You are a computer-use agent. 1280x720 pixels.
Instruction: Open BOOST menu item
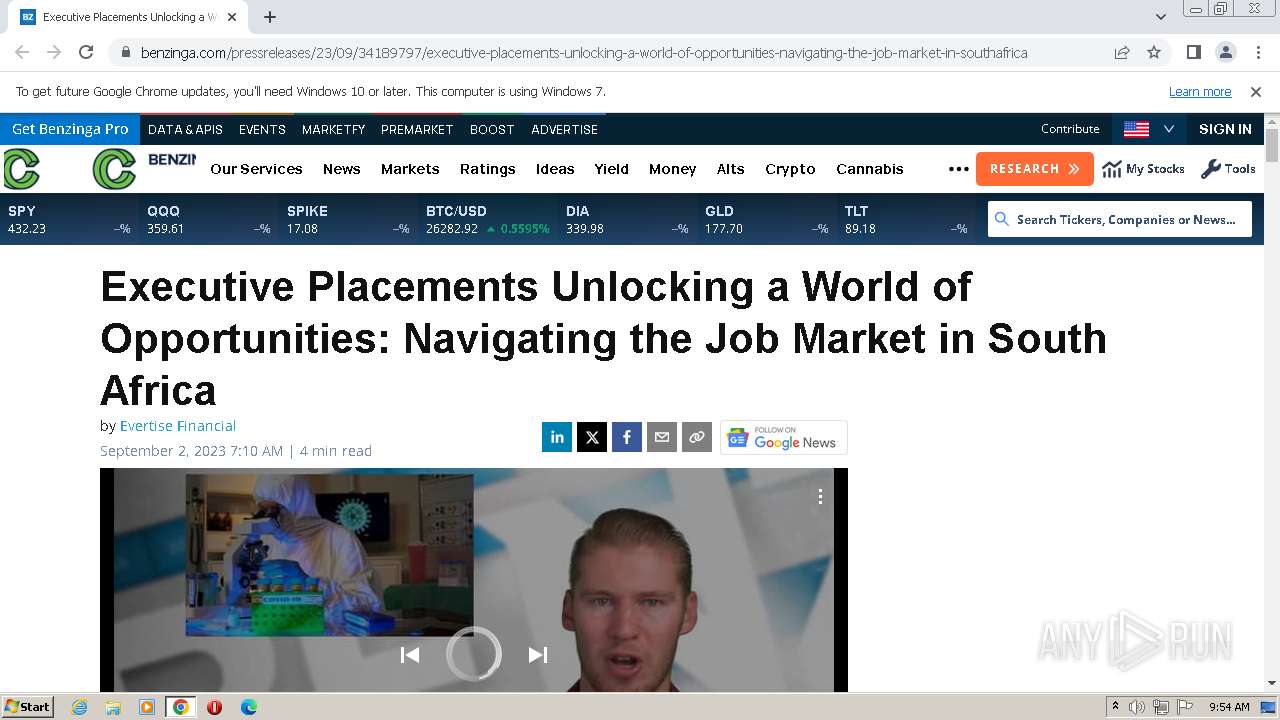pyautogui.click(x=492, y=129)
